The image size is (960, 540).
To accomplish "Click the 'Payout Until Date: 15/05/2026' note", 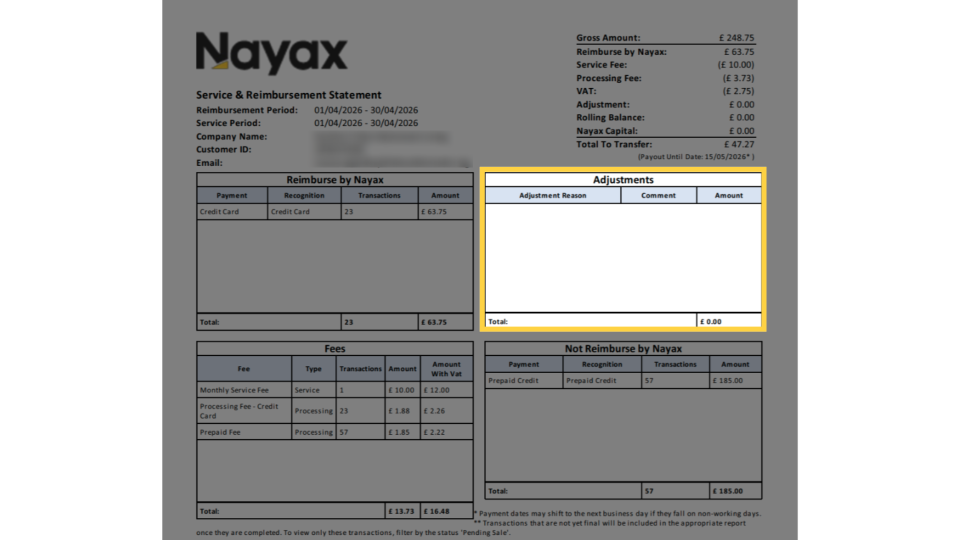I will click(x=696, y=157).
